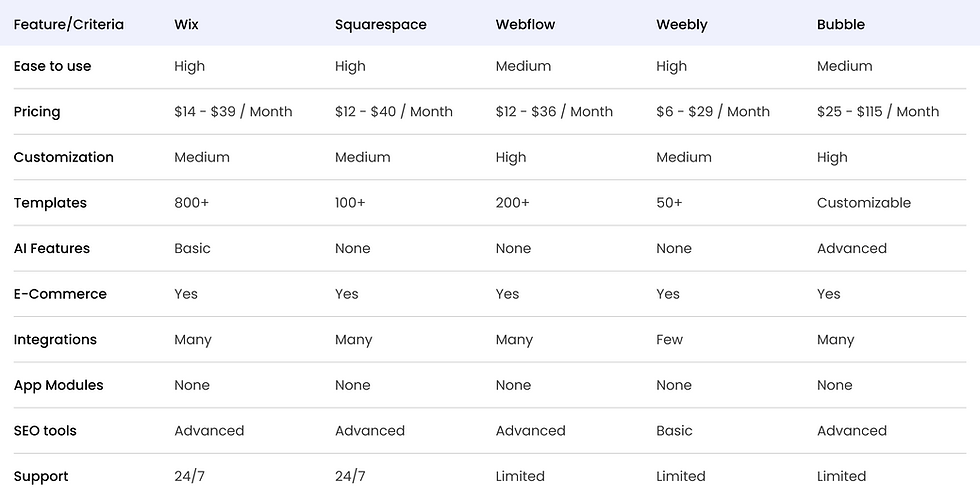Click Weebly None in AI Features row
Image resolution: width=980 pixels, height=500 pixels.
coord(674,248)
